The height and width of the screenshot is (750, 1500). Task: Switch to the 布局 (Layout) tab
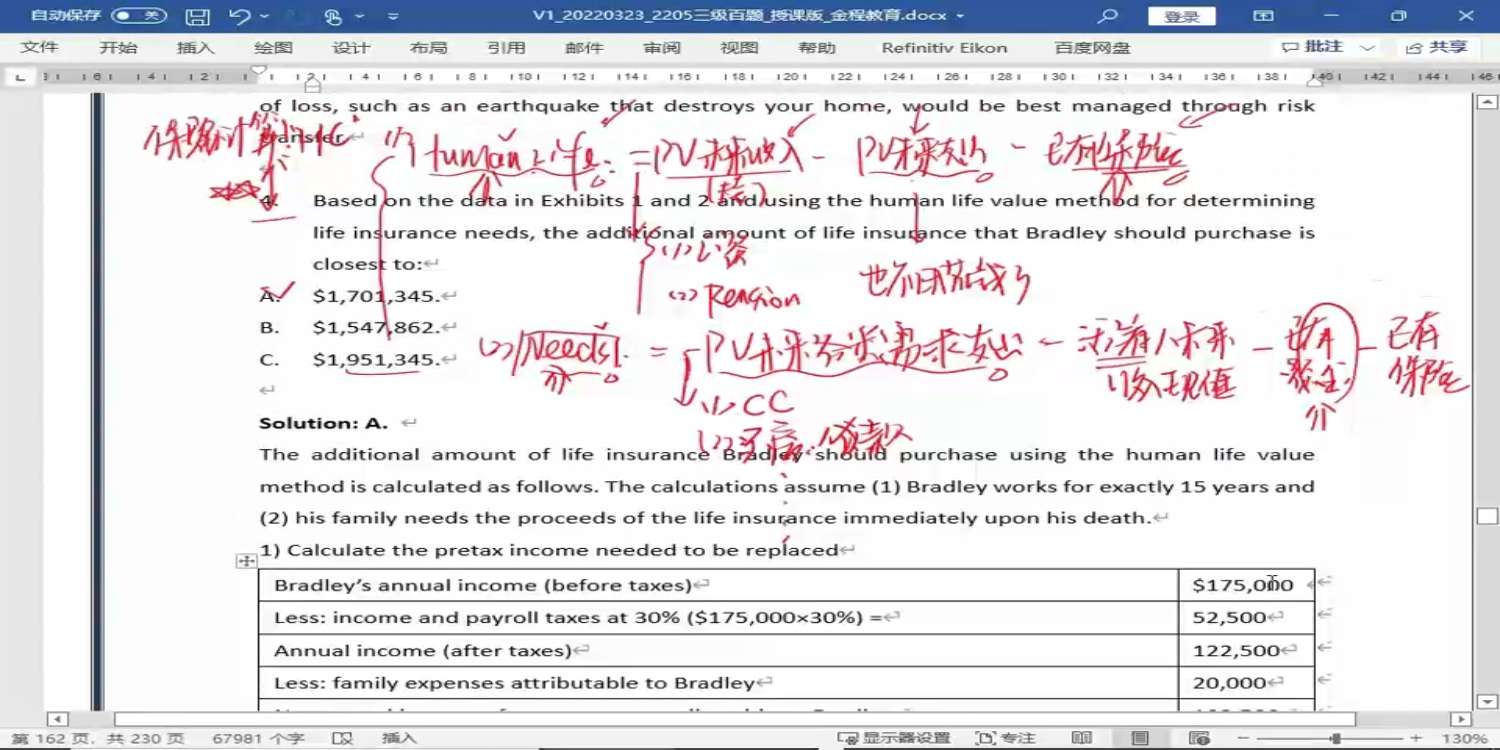point(428,48)
